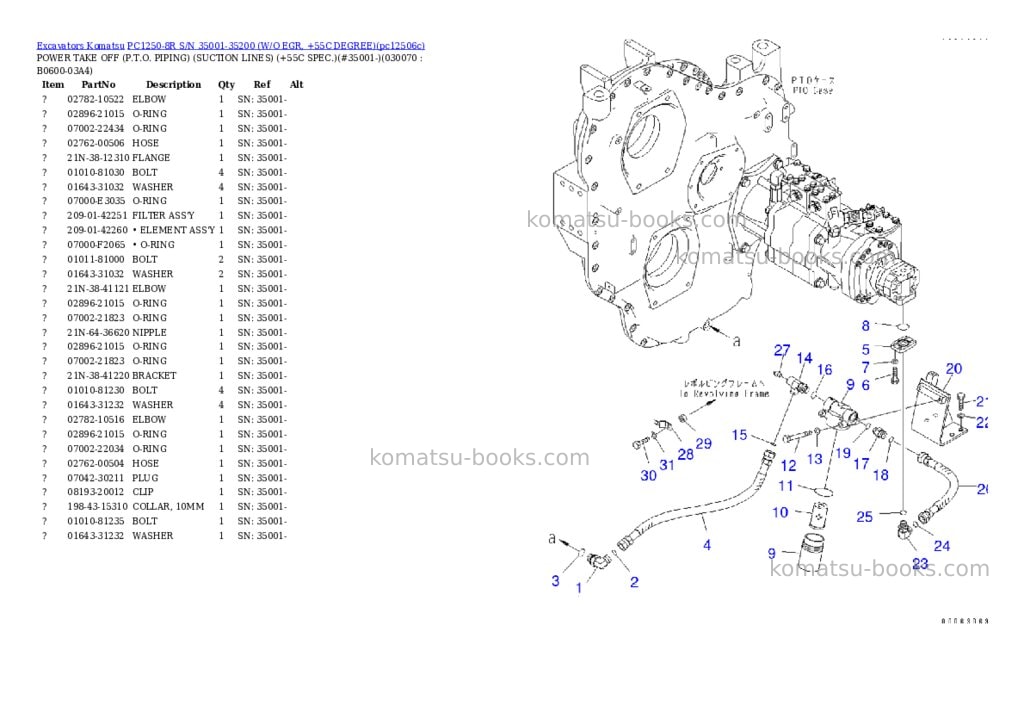Click callout number 1 in the diagram
This screenshot has width=1024, height=725.
tap(579, 588)
